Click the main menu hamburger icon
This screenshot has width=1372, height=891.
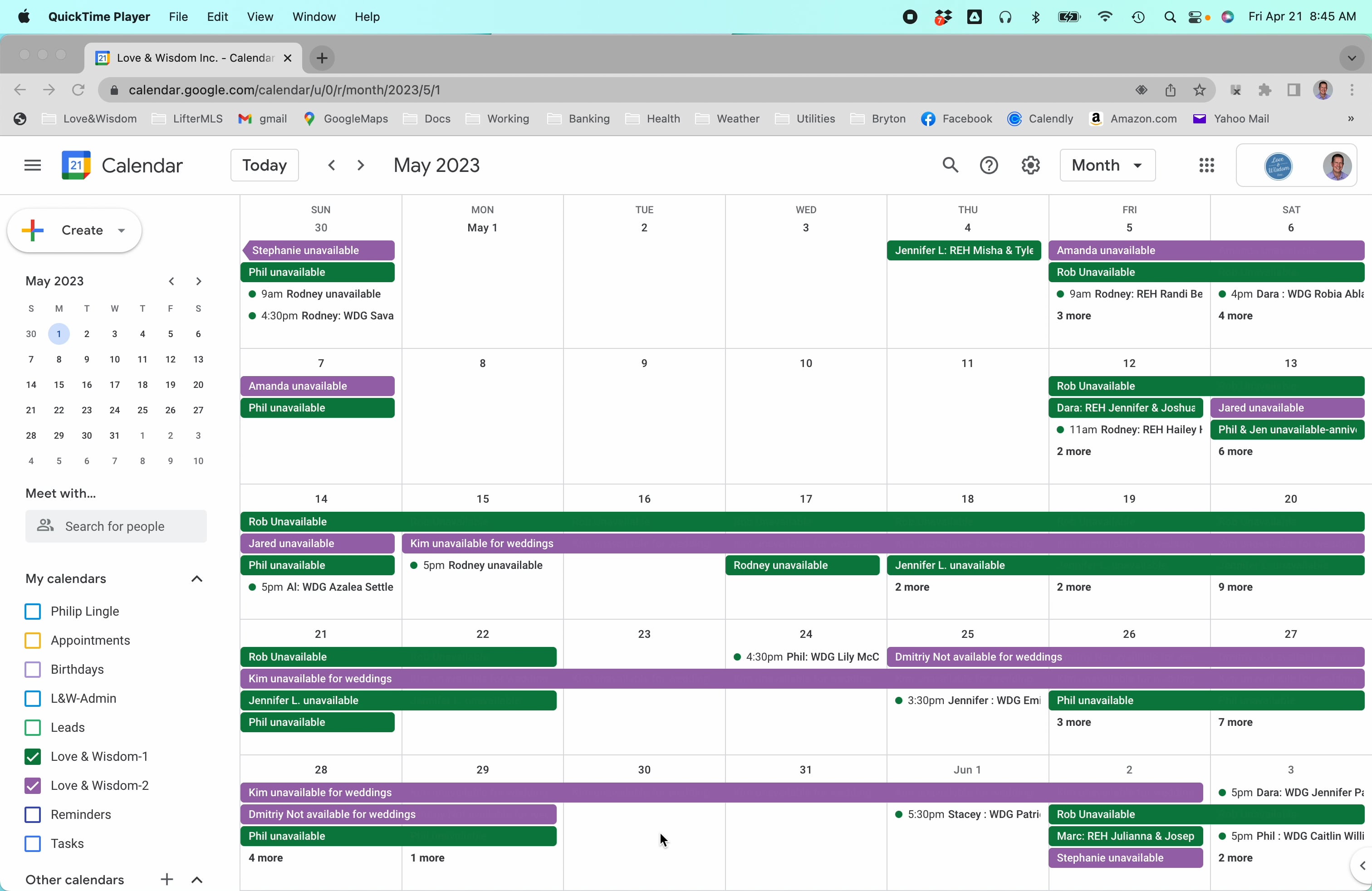tap(32, 165)
